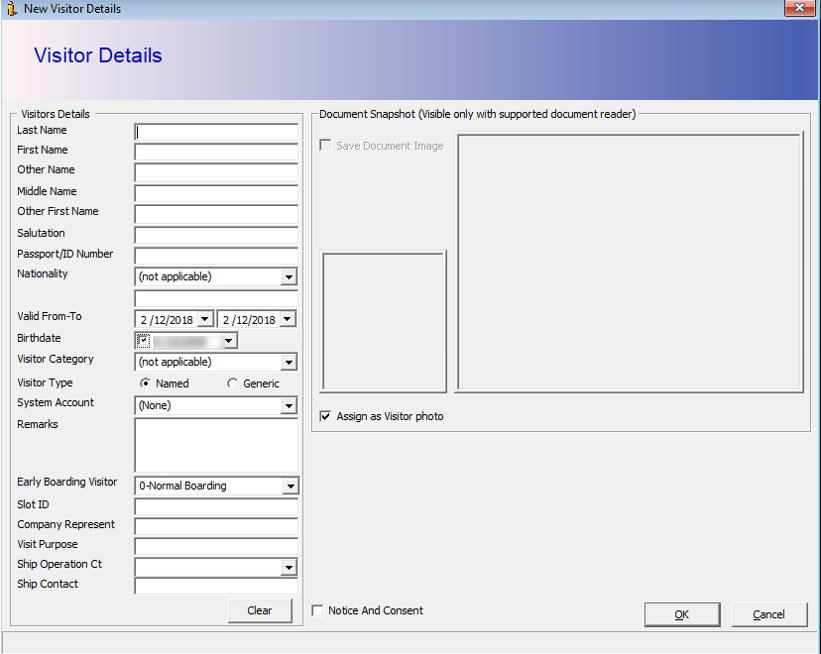The width and height of the screenshot is (821, 654).
Task: Select Named visitor type
Action: point(145,383)
